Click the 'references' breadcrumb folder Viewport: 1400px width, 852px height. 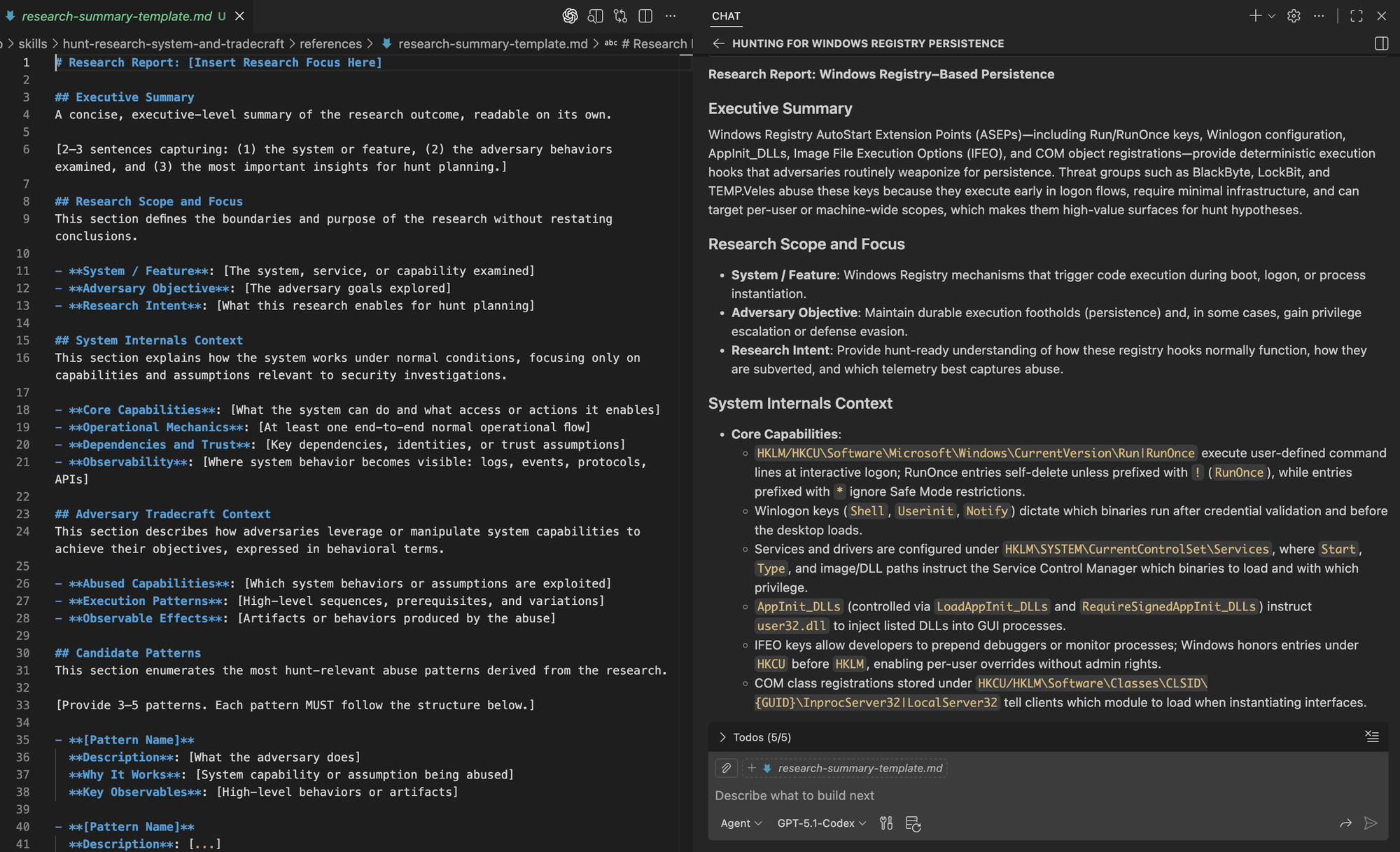(x=330, y=43)
